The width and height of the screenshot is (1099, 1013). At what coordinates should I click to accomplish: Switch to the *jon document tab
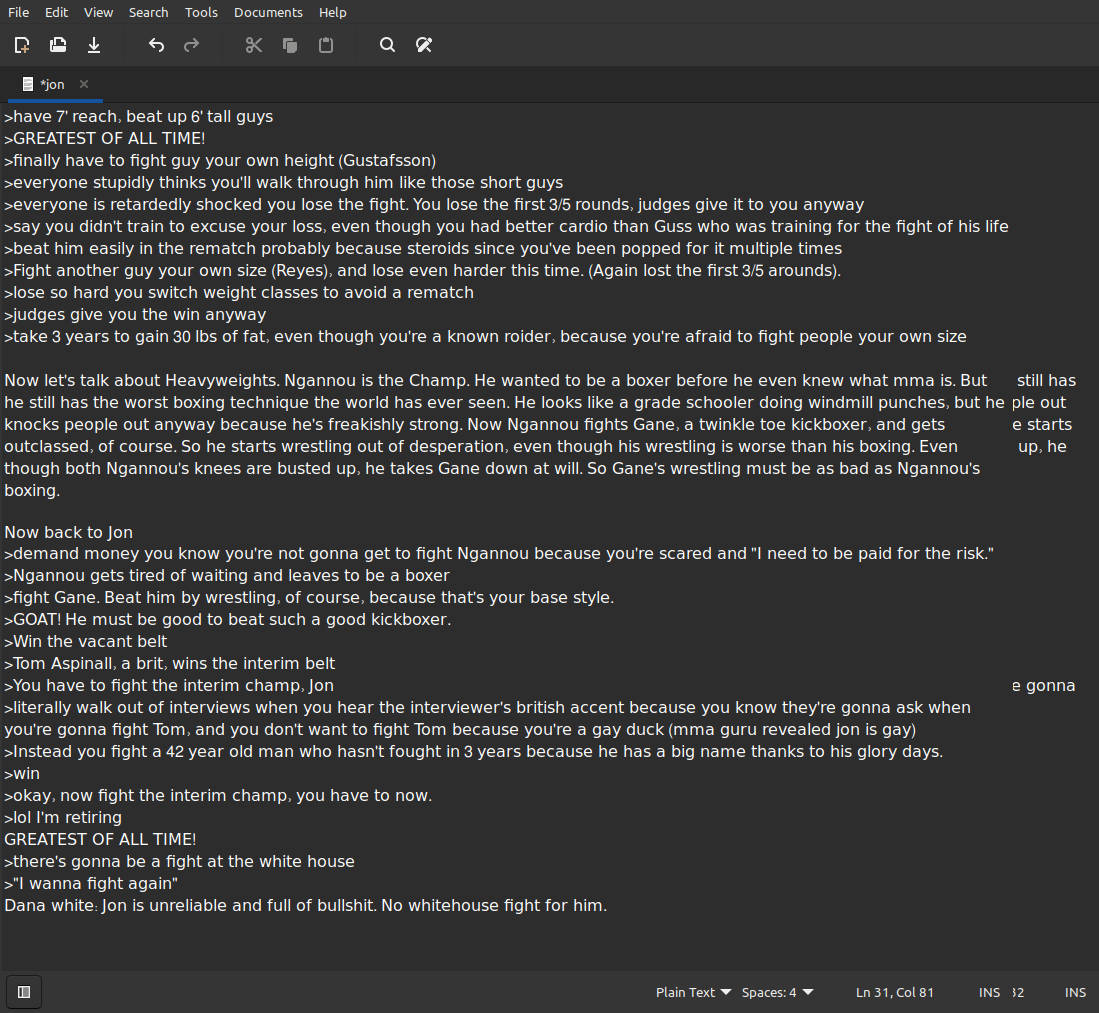[x=53, y=85]
